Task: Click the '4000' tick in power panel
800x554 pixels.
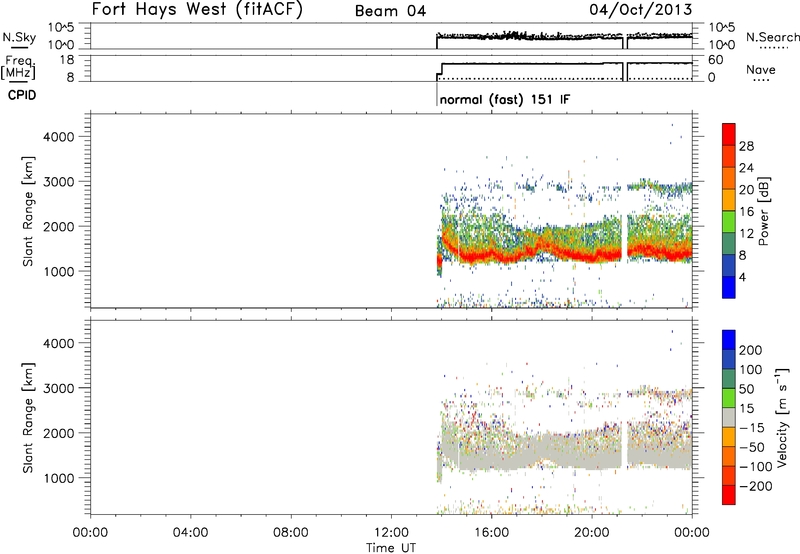Action: point(58,137)
